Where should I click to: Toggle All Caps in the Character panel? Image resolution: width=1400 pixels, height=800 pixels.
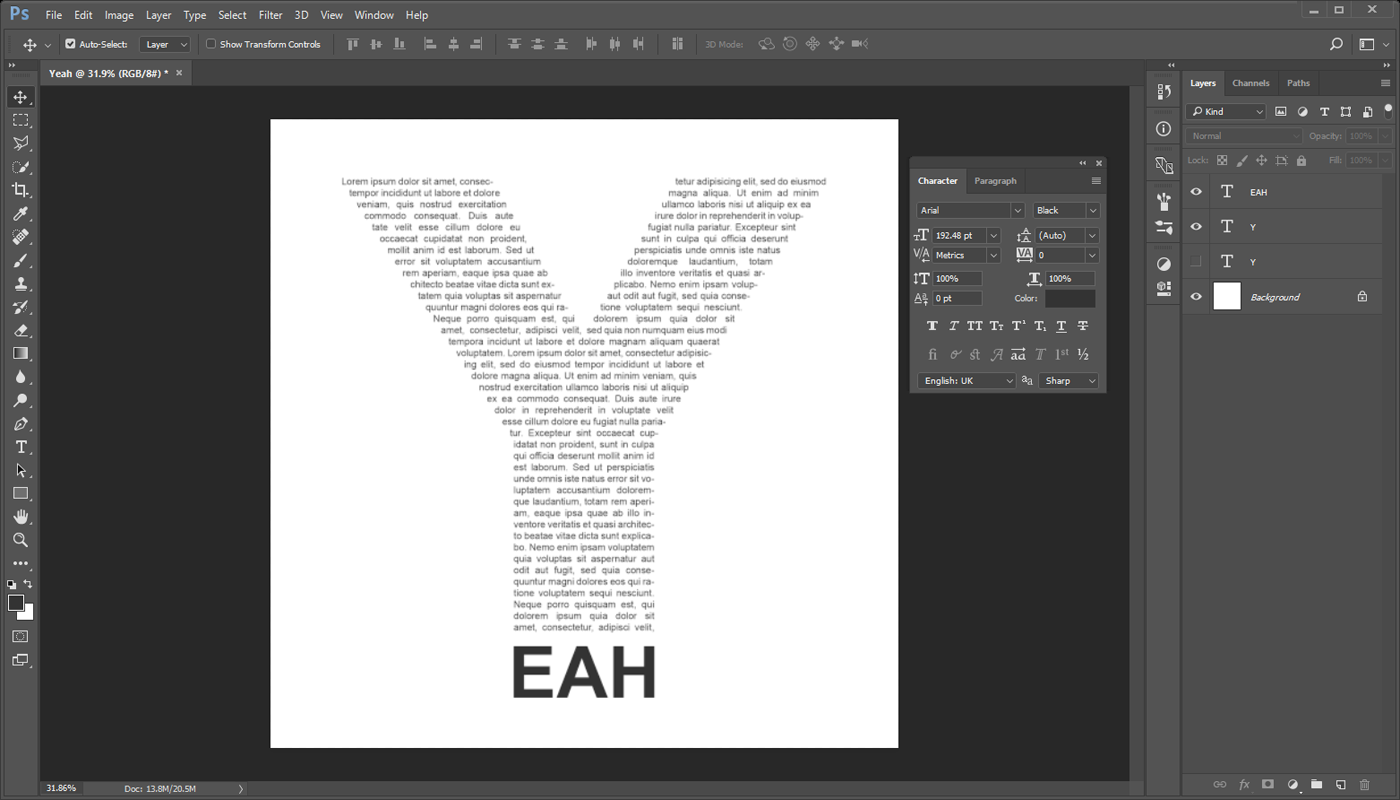[974, 325]
